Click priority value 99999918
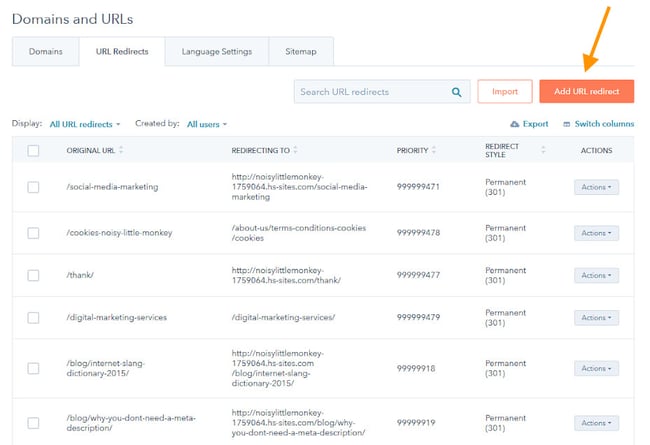The image size is (650, 445). 416,368
